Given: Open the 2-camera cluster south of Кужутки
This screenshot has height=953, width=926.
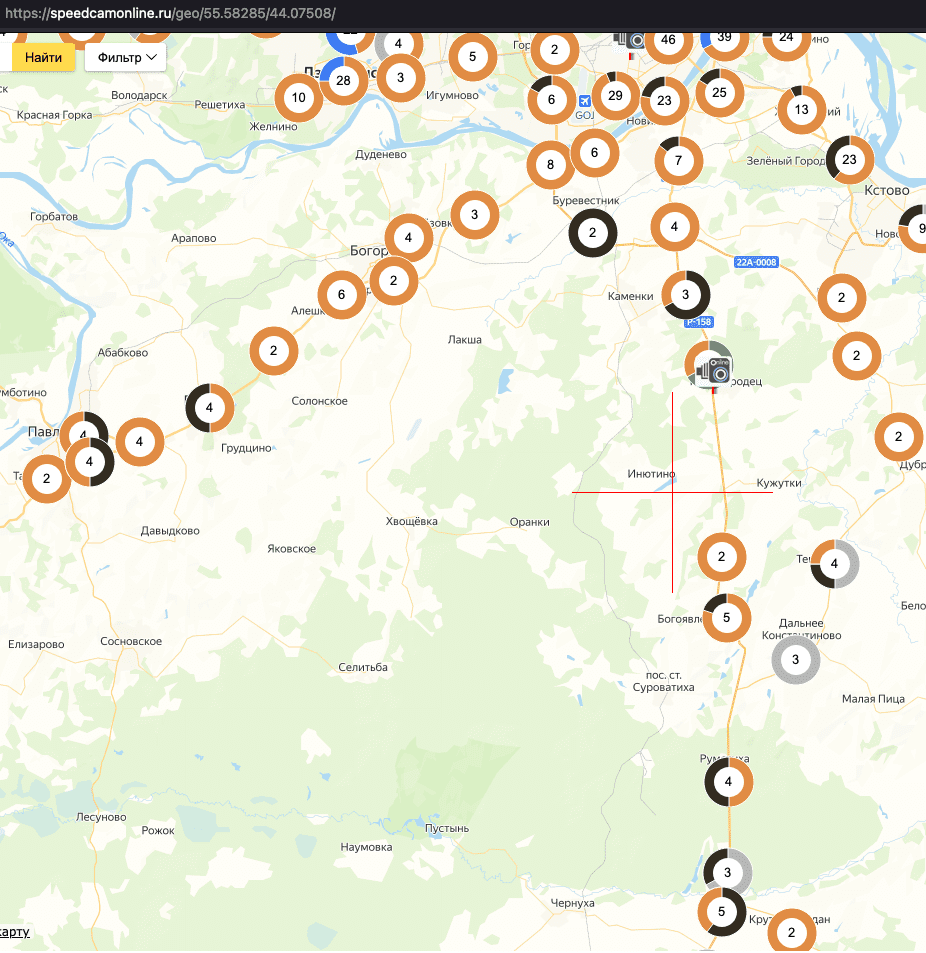Looking at the screenshot, I should pyautogui.click(x=721, y=557).
